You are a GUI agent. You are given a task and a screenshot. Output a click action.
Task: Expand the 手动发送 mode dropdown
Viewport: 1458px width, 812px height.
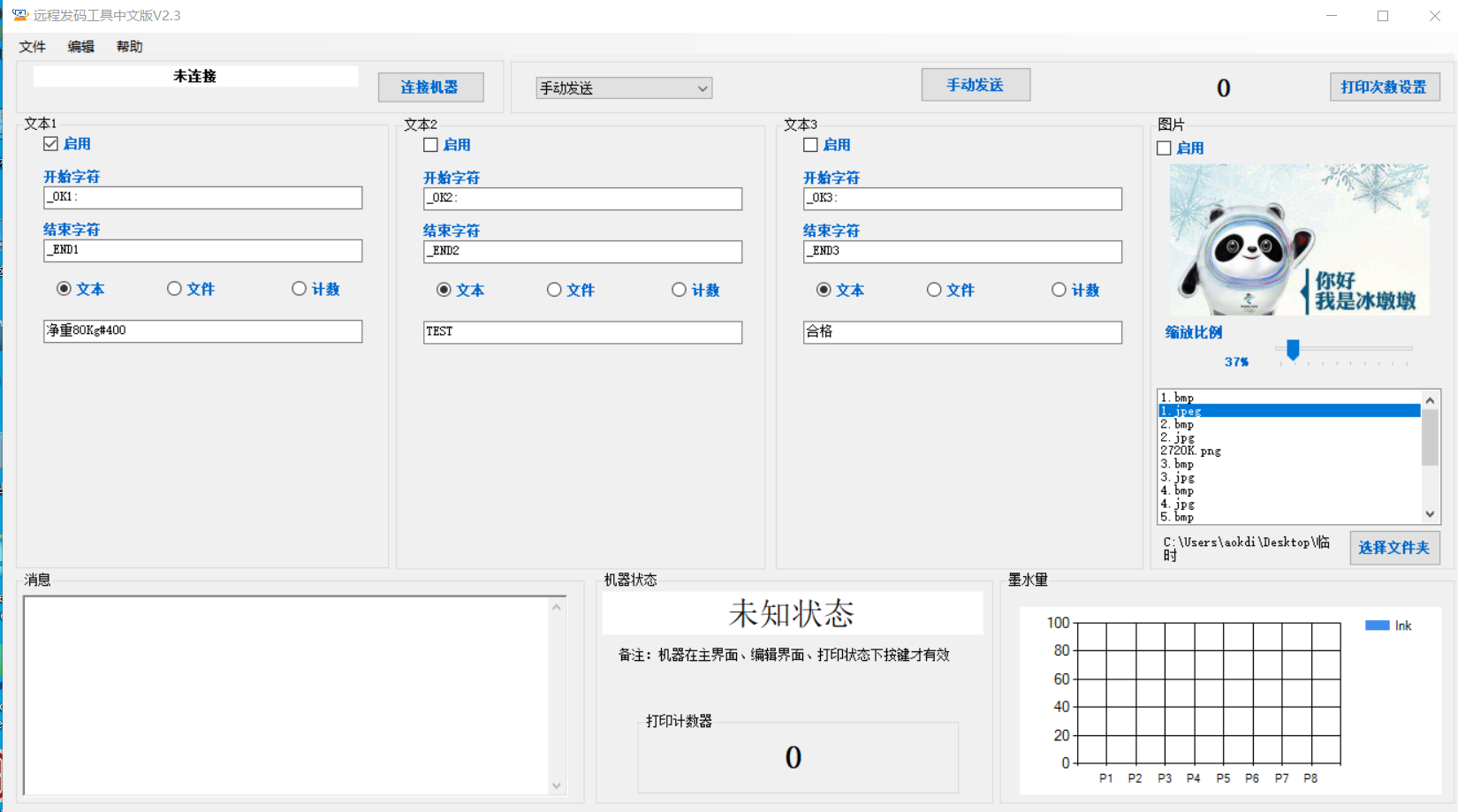pyautogui.click(x=624, y=88)
